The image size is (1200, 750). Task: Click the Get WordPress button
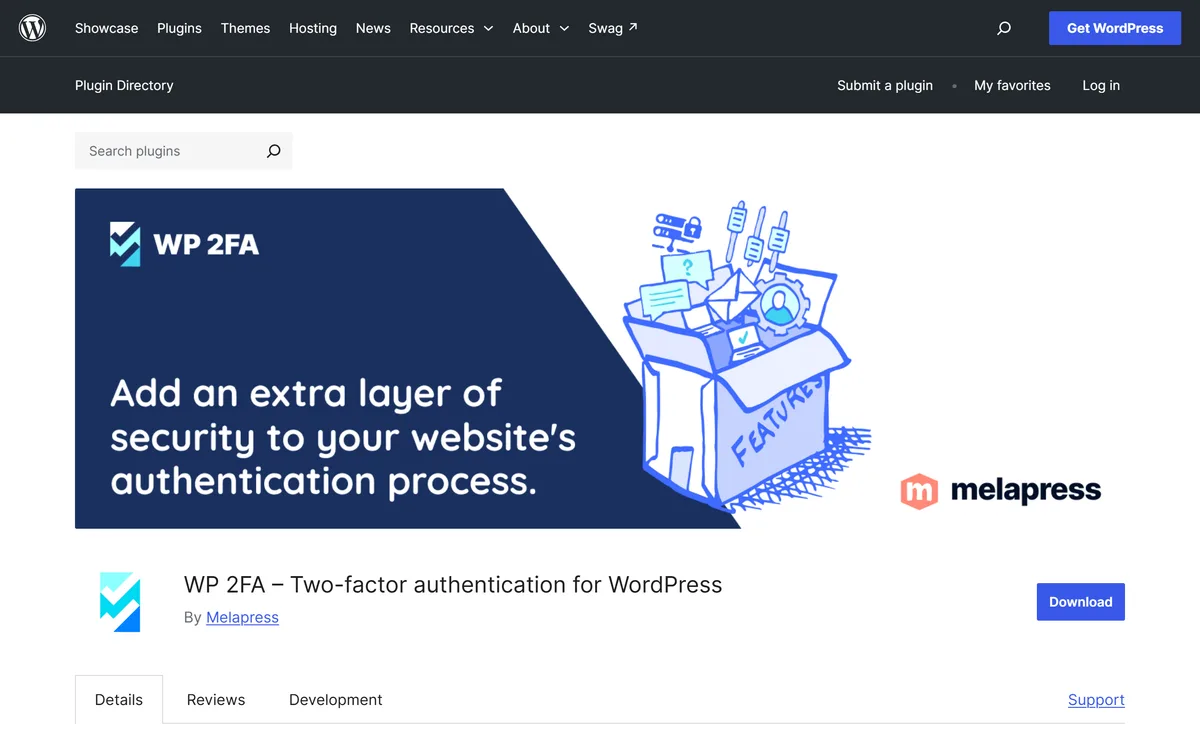tap(1115, 28)
